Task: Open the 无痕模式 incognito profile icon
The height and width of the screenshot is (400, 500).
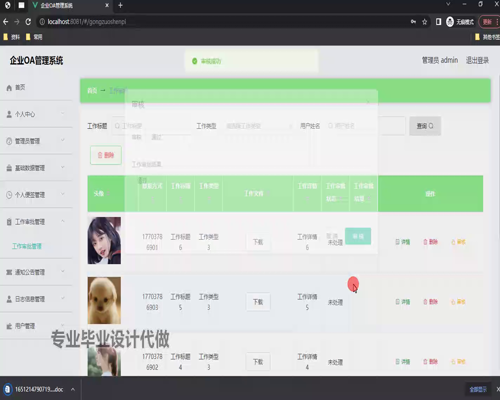Action: click(x=450, y=22)
